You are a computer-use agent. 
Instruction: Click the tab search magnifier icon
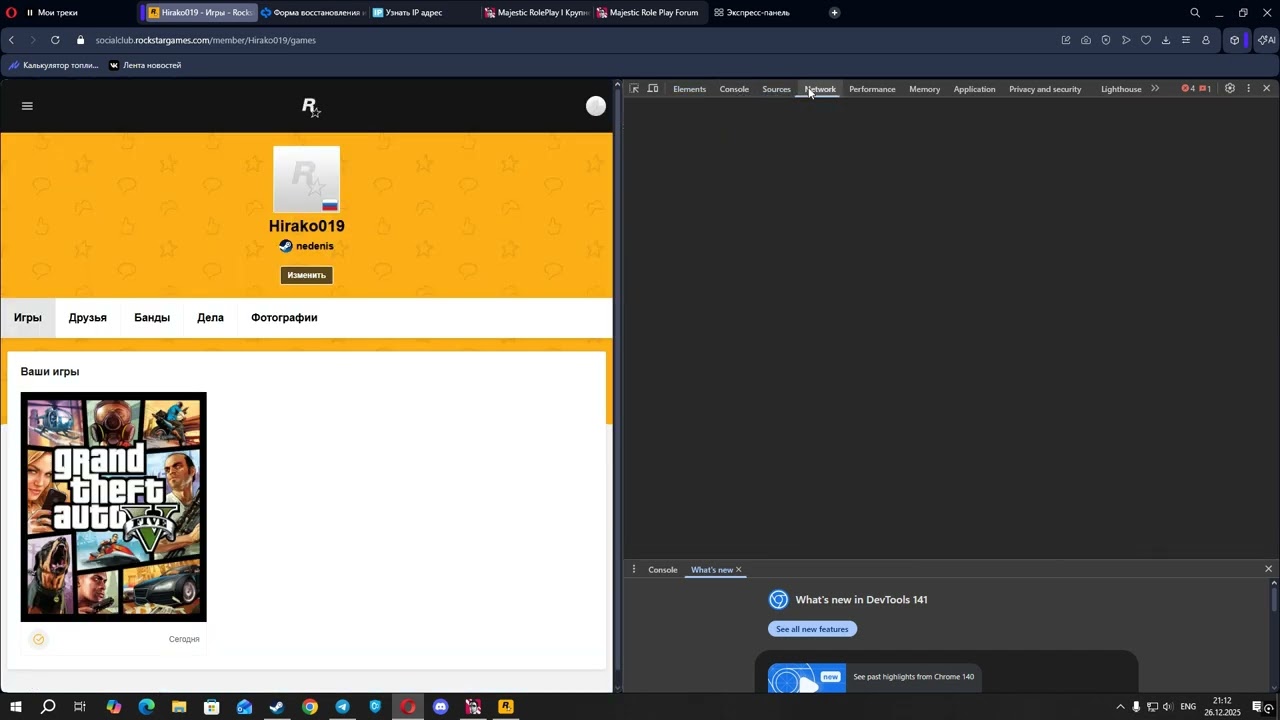pyautogui.click(x=1195, y=13)
